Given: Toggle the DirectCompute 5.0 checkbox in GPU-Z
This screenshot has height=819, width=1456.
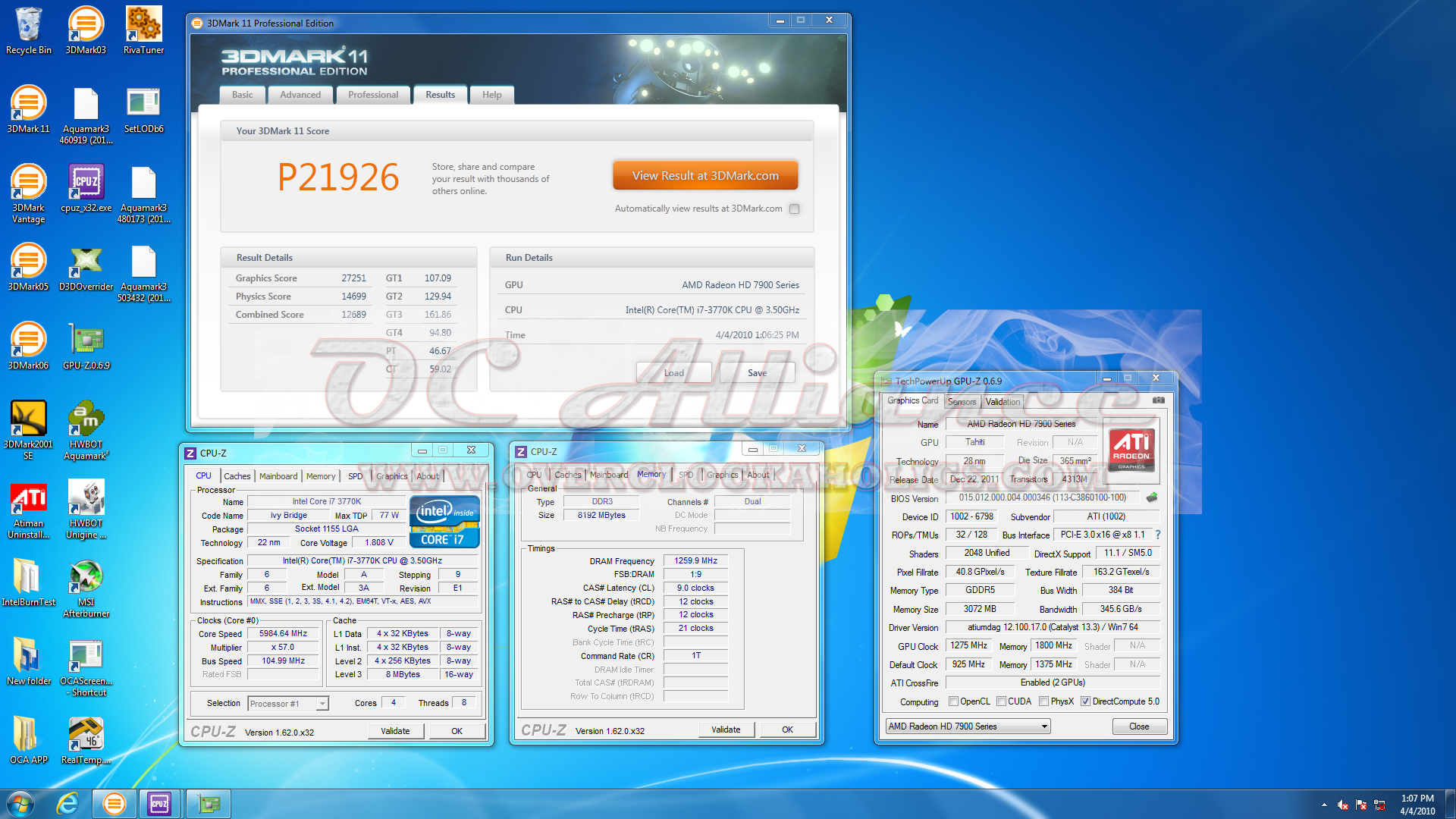Looking at the screenshot, I should click(x=1085, y=701).
